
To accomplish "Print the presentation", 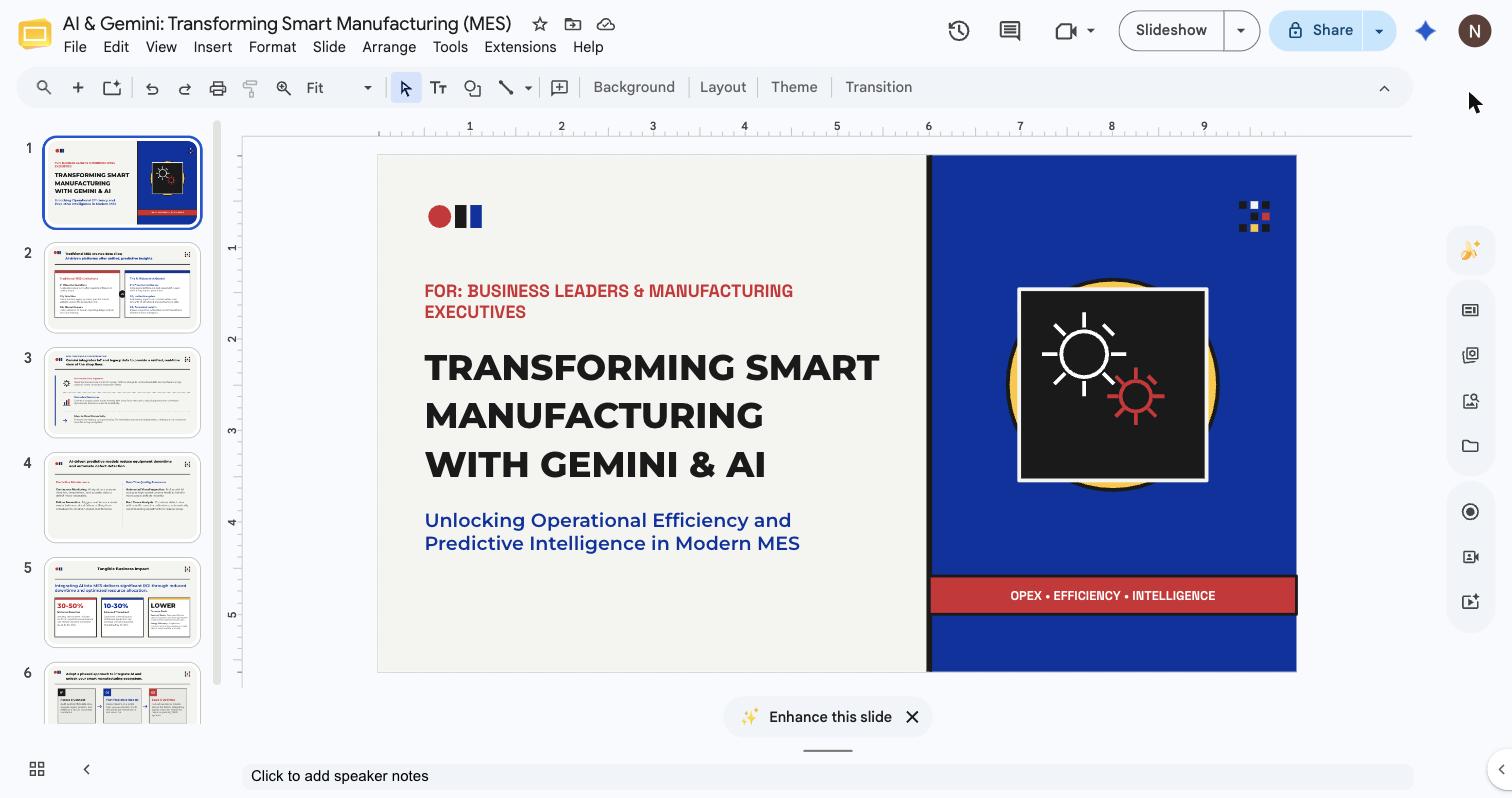I will 218,88.
